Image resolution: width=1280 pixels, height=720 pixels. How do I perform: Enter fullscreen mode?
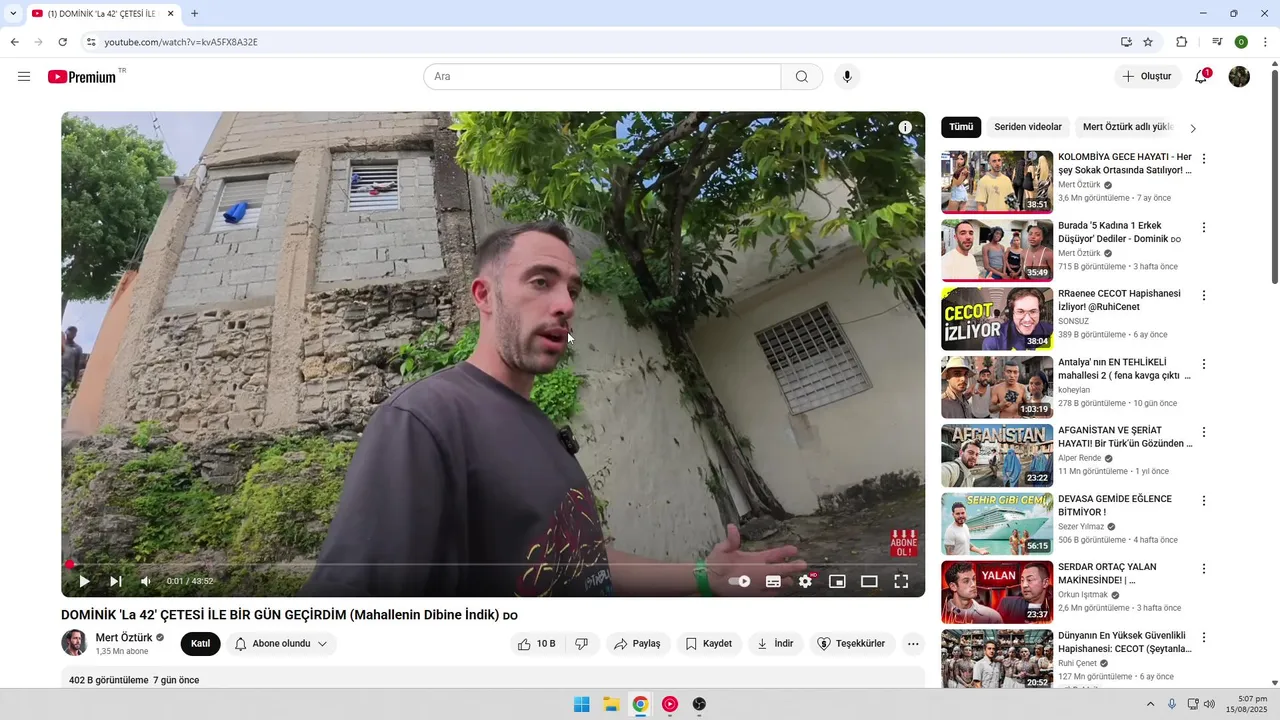(x=901, y=581)
